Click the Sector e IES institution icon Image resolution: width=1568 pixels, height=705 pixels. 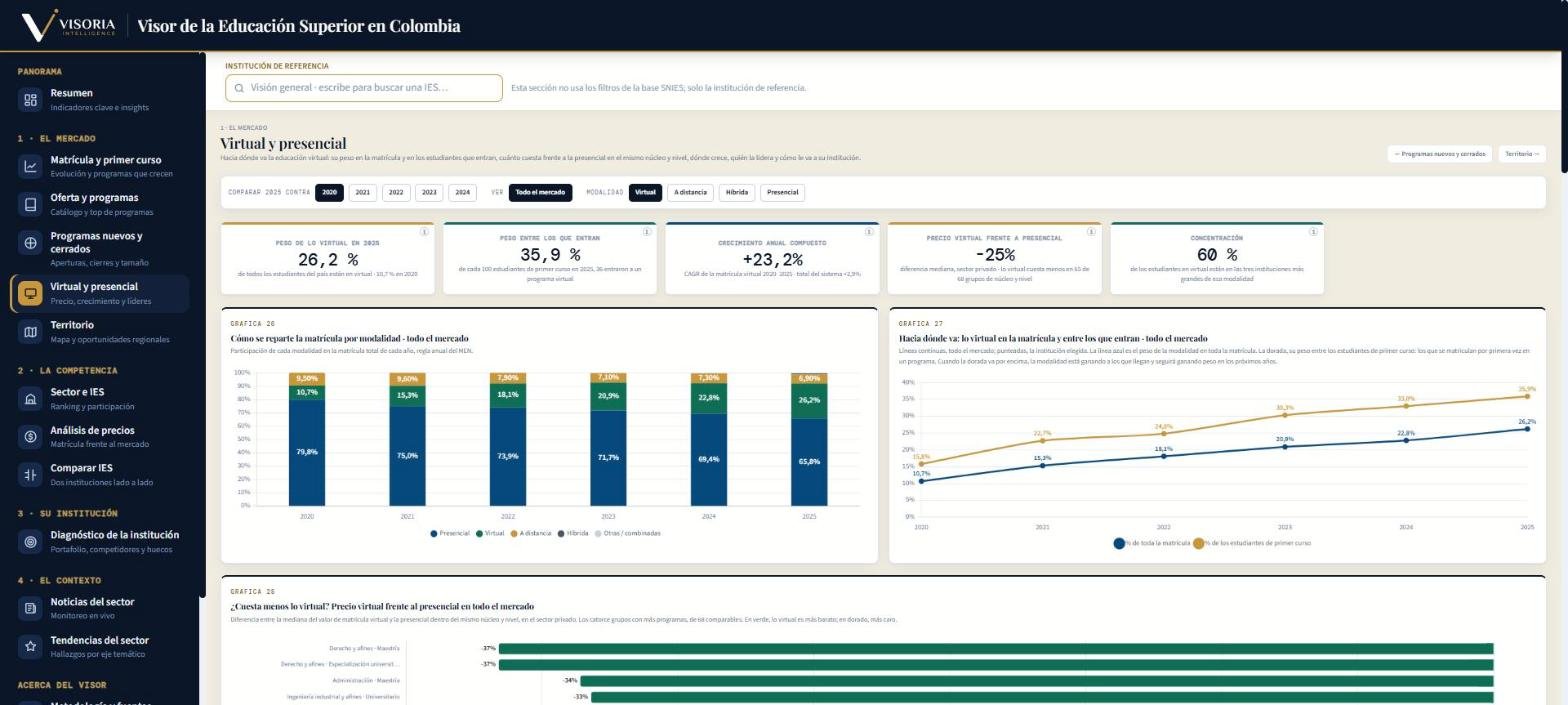point(30,399)
